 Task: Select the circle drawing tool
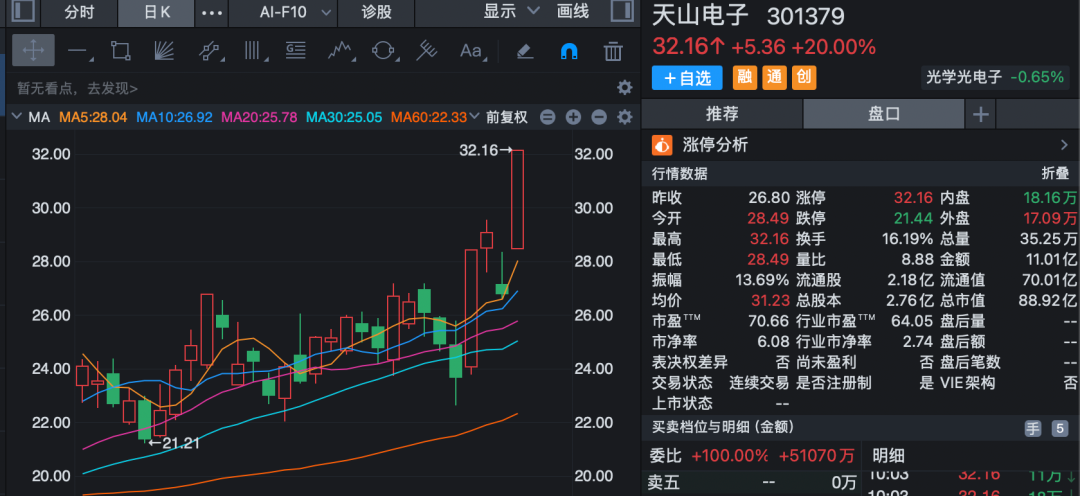(383, 50)
